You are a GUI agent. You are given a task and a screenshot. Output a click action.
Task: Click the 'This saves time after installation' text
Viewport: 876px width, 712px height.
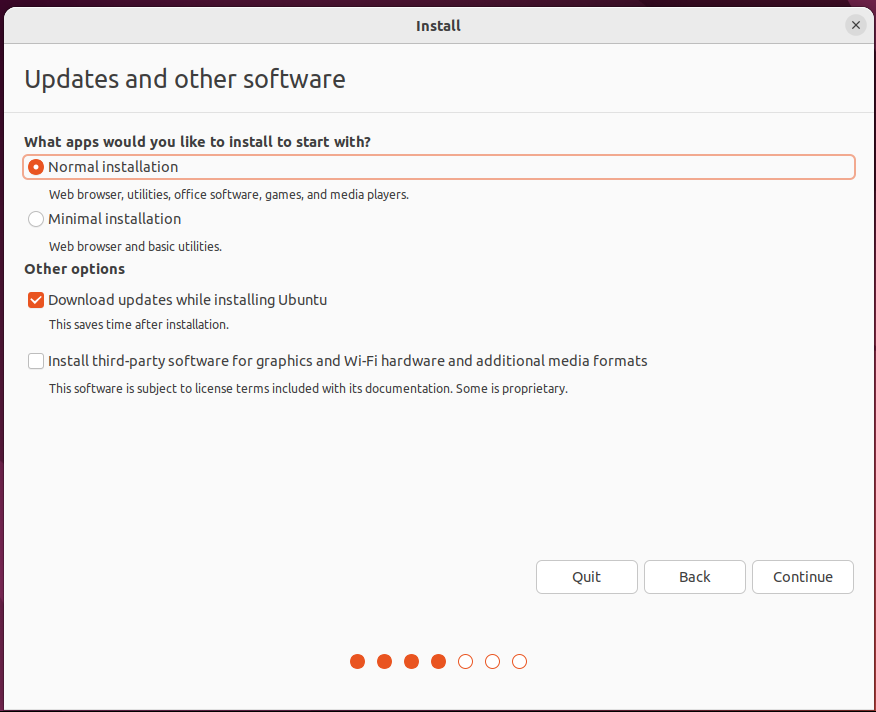tap(139, 325)
